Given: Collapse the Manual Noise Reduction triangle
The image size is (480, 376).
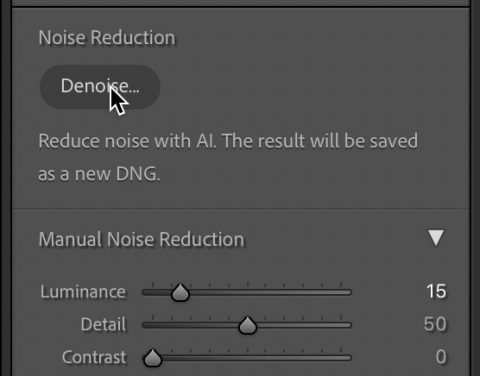Looking at the screenshot, I should click(436, 238).
